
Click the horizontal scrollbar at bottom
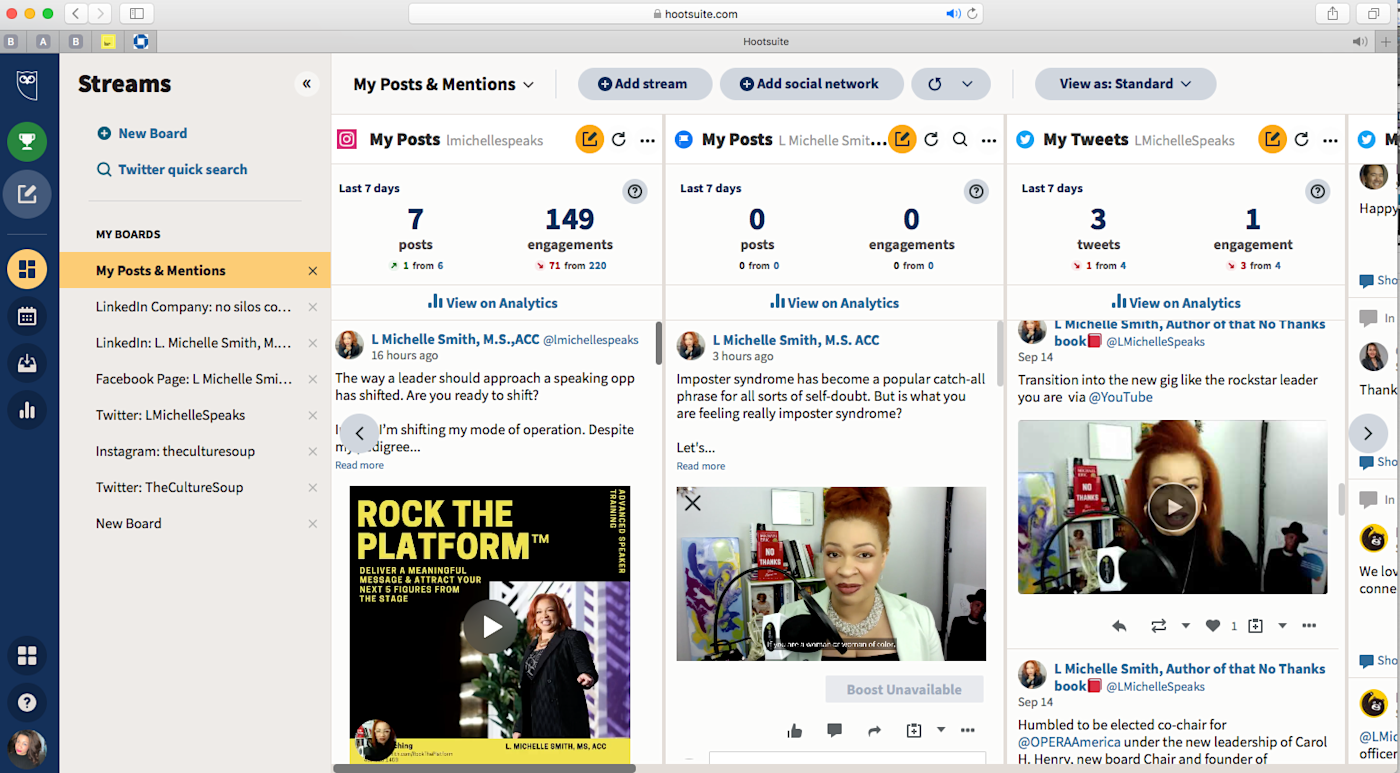tap(484, 769)
